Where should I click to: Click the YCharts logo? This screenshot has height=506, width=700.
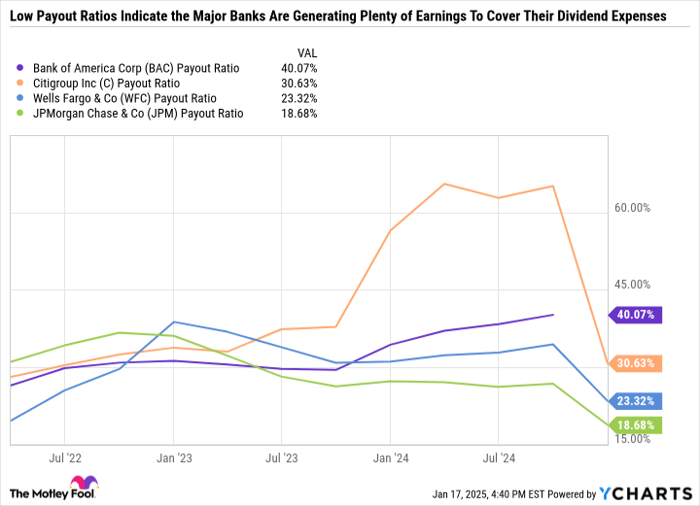click(x=646, y=493)
